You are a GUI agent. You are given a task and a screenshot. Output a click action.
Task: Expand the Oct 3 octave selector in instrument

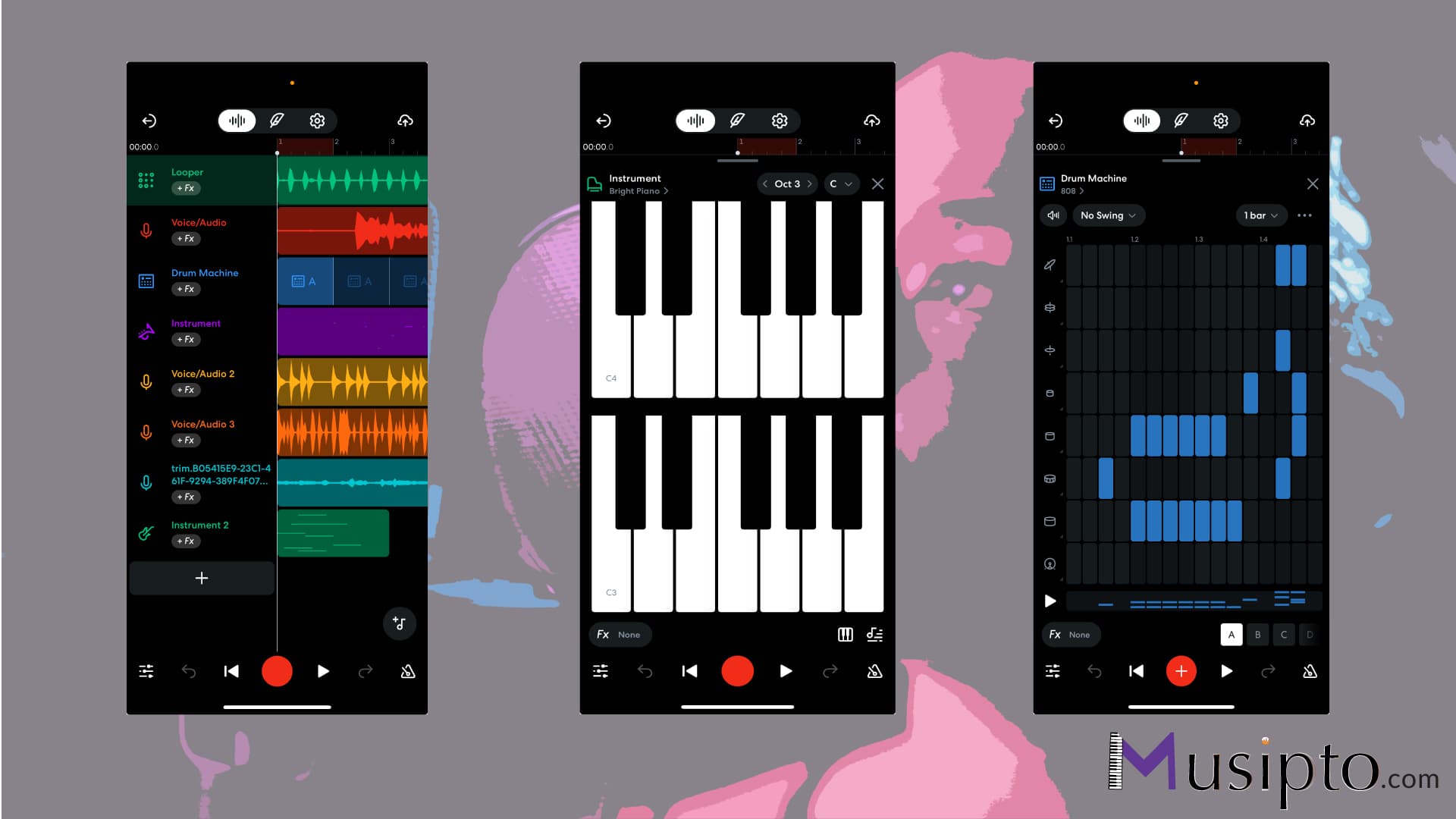coord(787,184)
